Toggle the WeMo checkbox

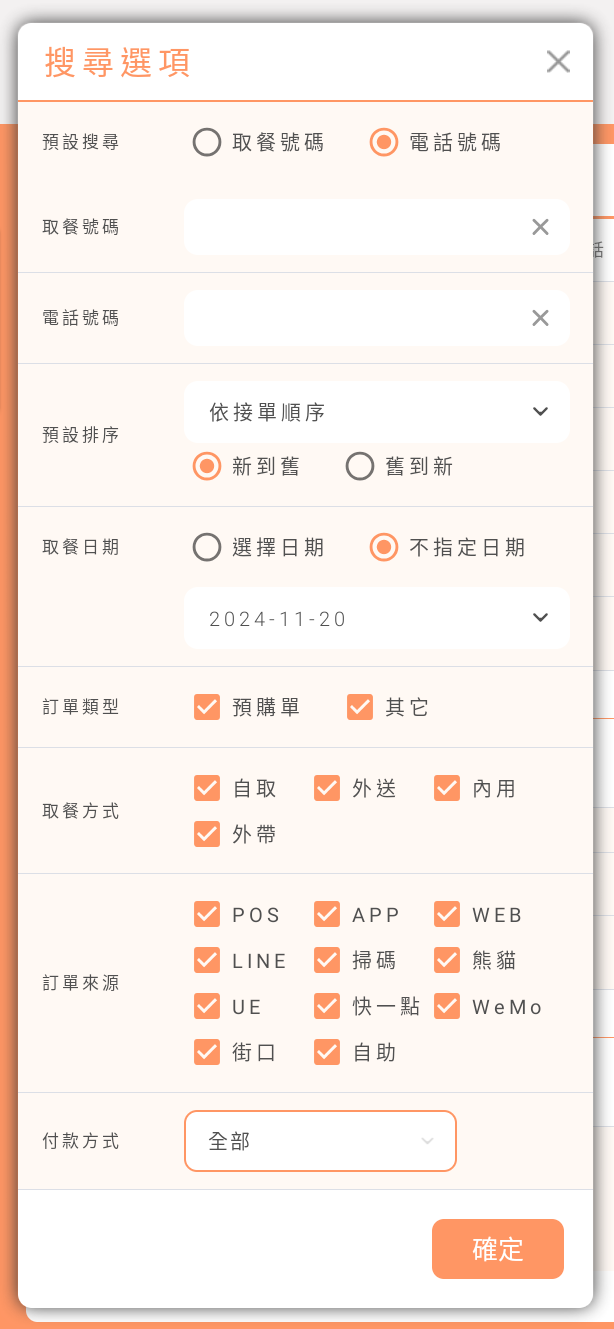click(447, 1006)
